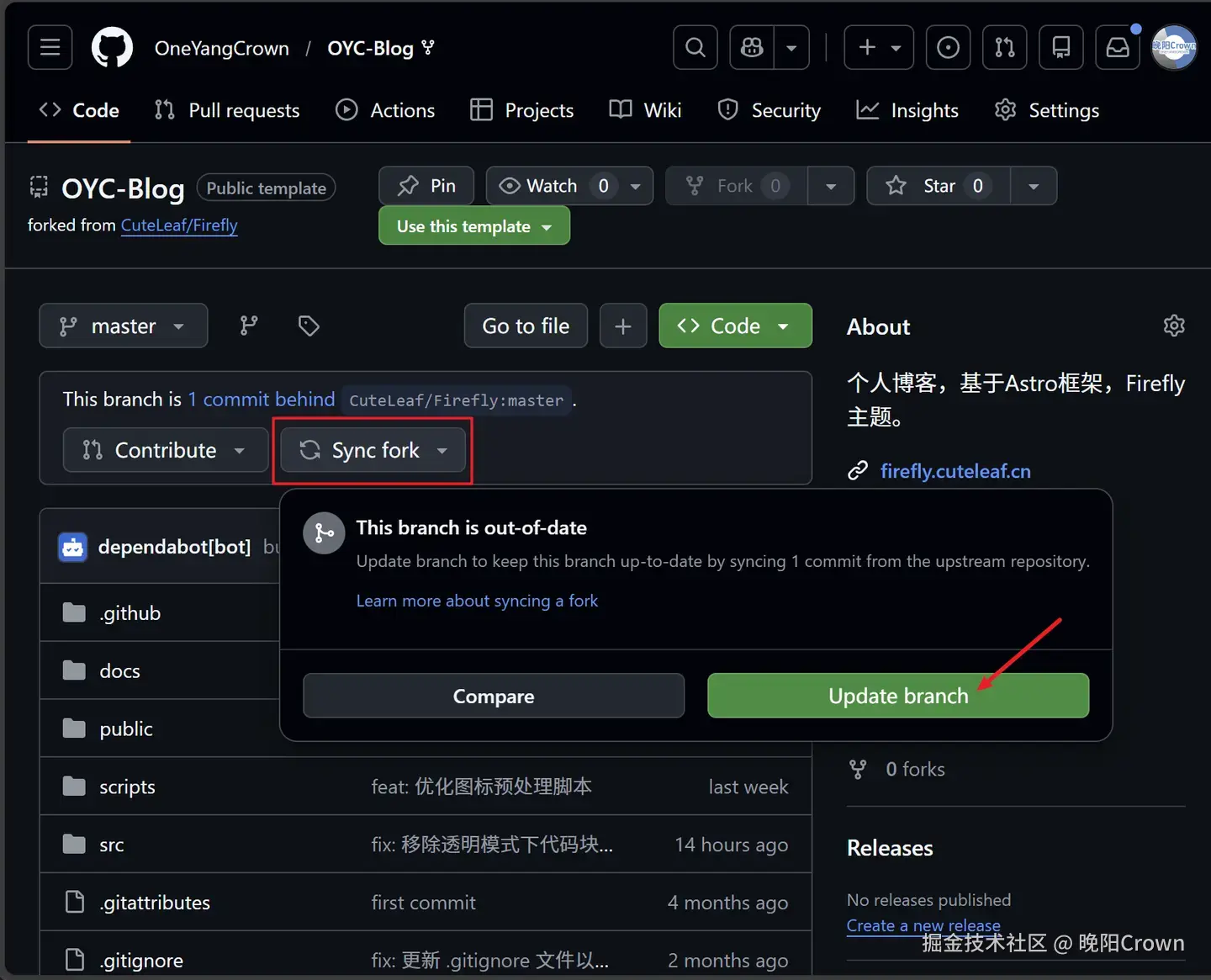Open the 'feat: 优化图标预处理脚本' commit message
1211x980 pixels.
click(x=481, y=787)
